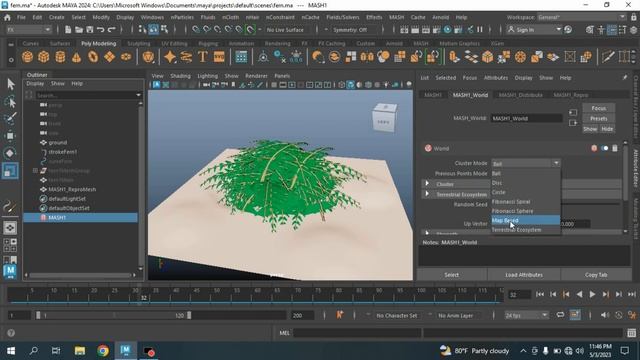The width and height of the screenshot is (640, 360).
Task: Play forward on the timeline
Action: pos(592,294)
